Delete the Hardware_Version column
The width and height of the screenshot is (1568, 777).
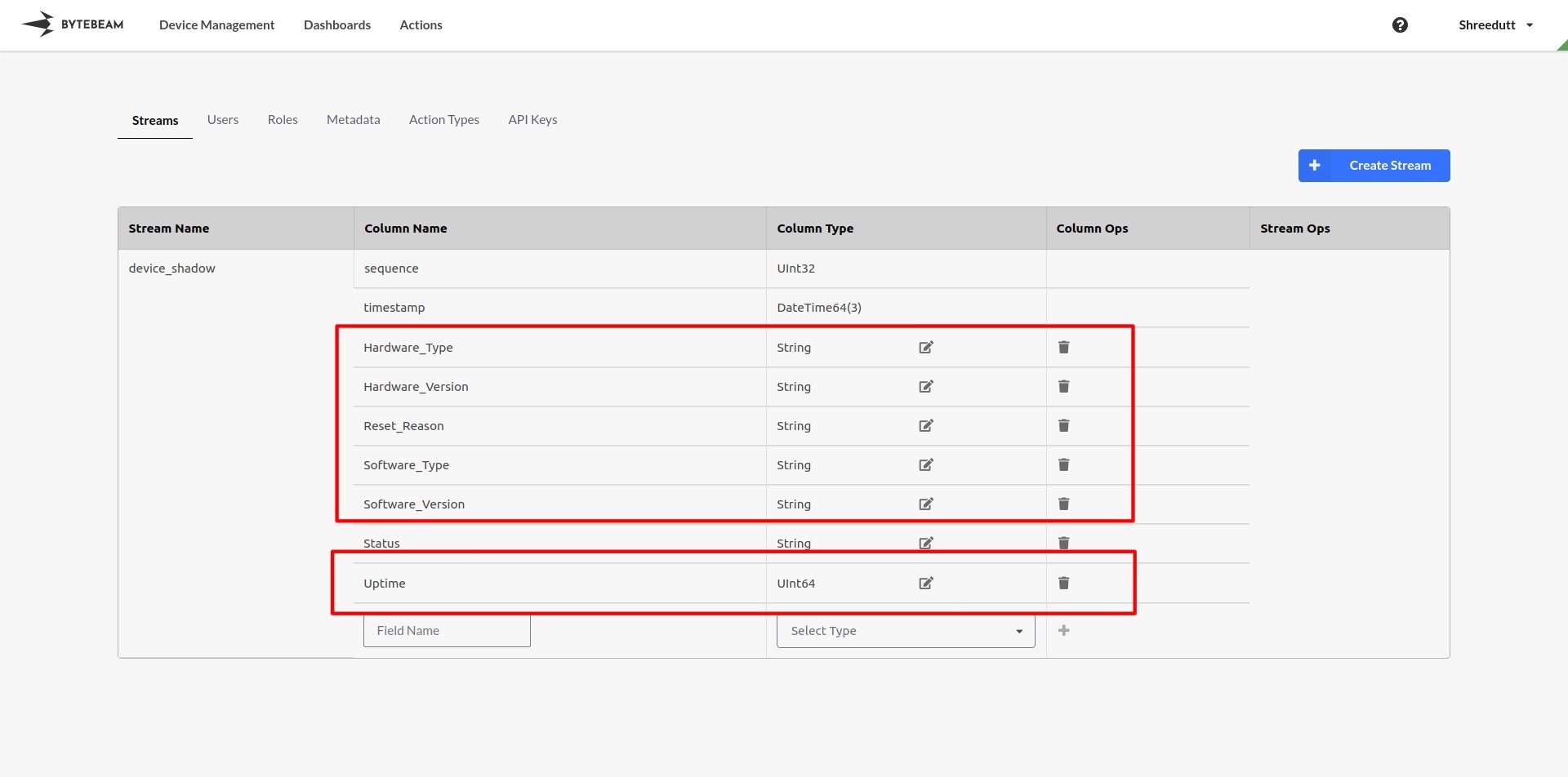pos(1063,387)
